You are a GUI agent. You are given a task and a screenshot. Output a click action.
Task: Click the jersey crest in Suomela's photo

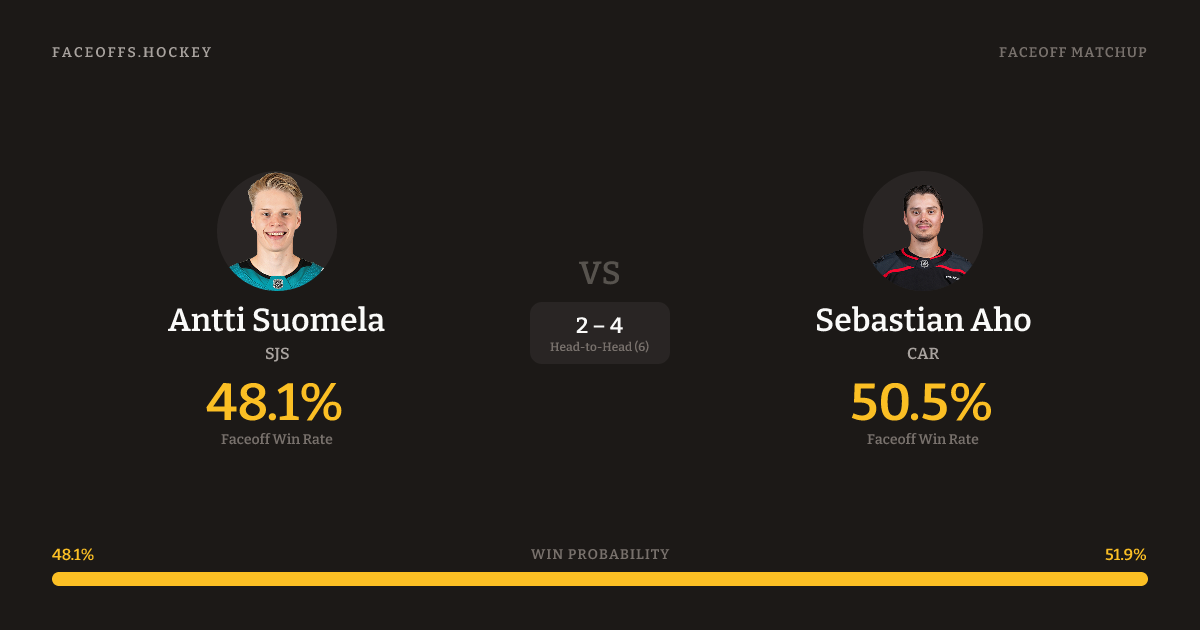278,283
